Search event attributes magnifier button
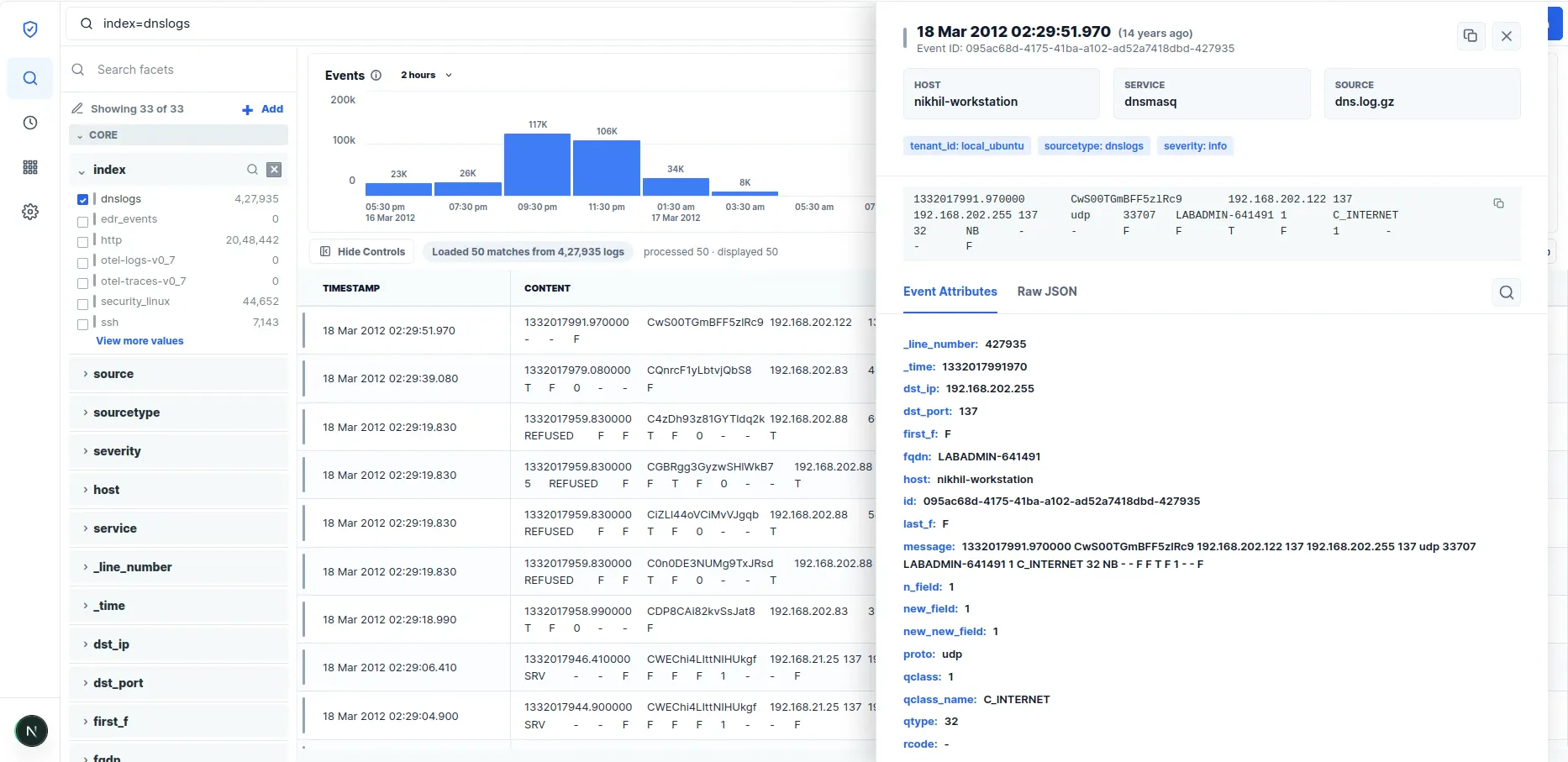Screen dimensions: 1568x762 1507,292
